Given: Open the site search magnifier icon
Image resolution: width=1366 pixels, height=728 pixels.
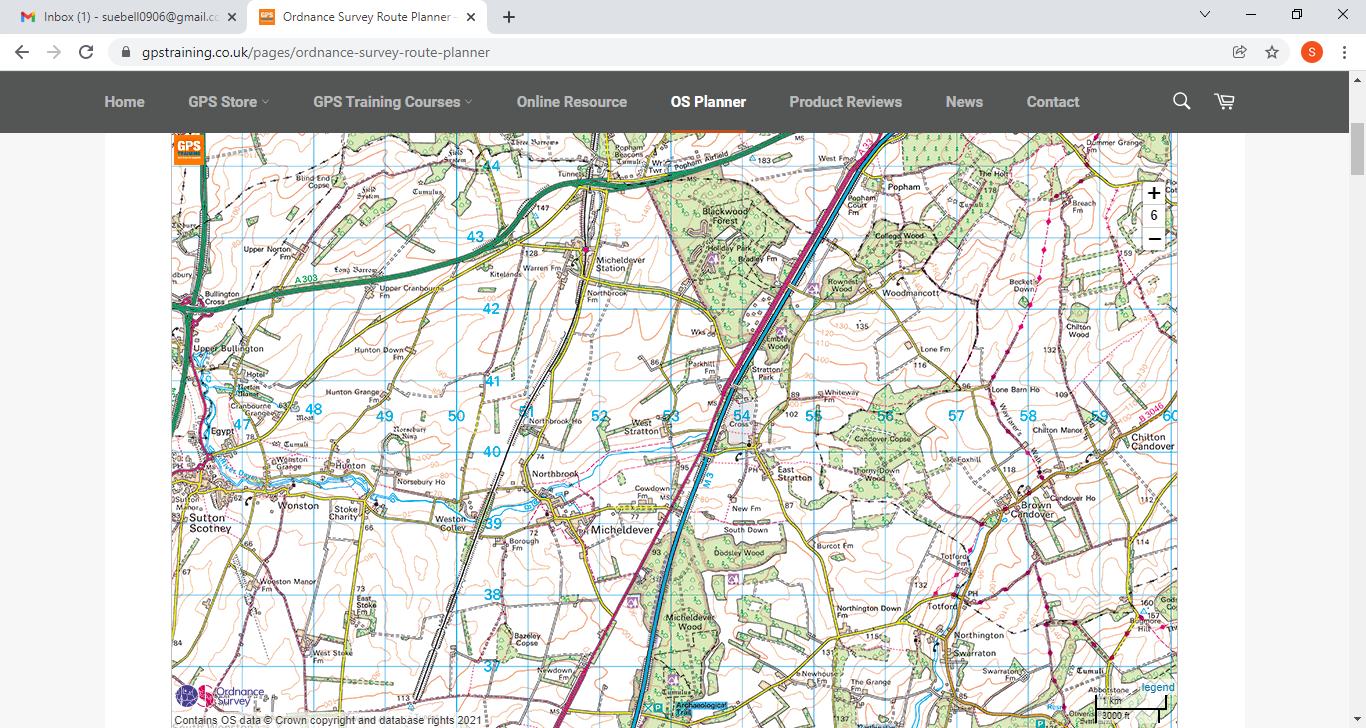Looking at the screenshot, I should 1181,101.
